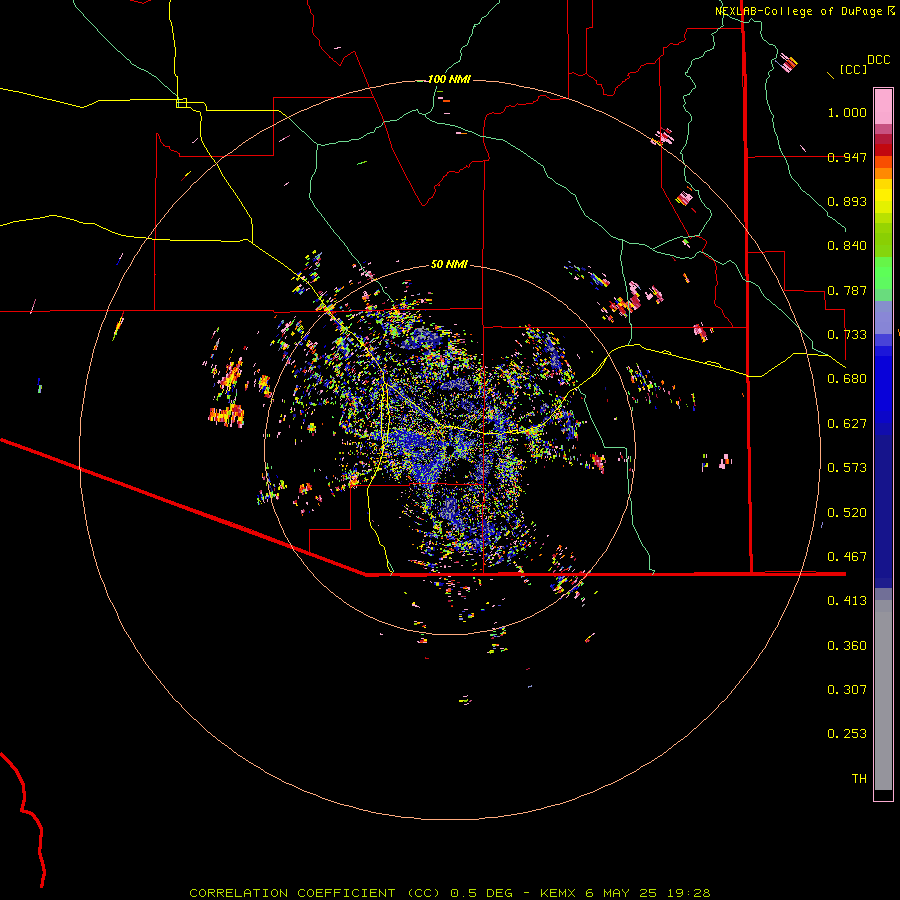Viewport: 900px width, 900px height.
Task: Click the 0.840 scale value
Action: (x=847, y=246)
